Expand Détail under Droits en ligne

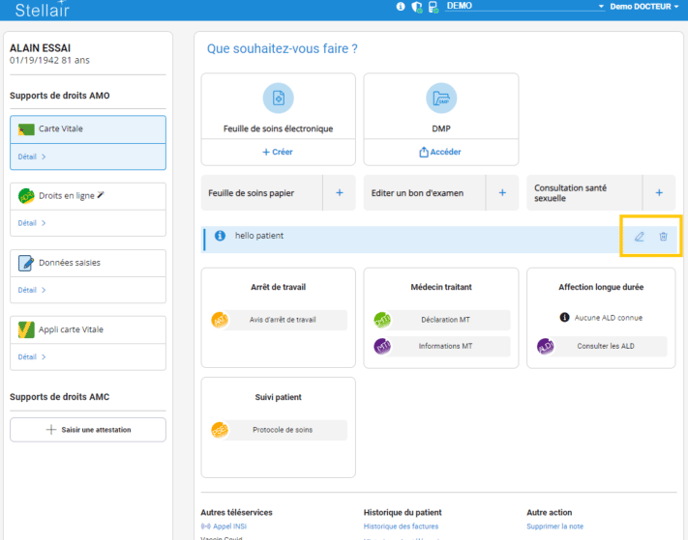pos(32,223)
